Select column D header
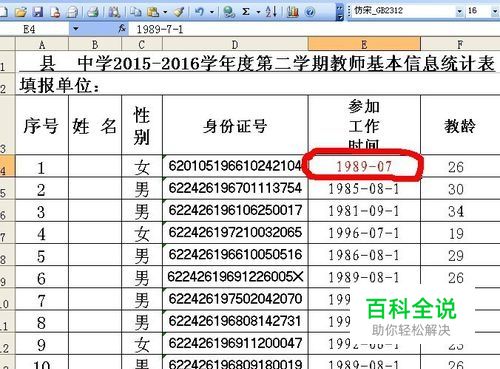 point(235,44)
